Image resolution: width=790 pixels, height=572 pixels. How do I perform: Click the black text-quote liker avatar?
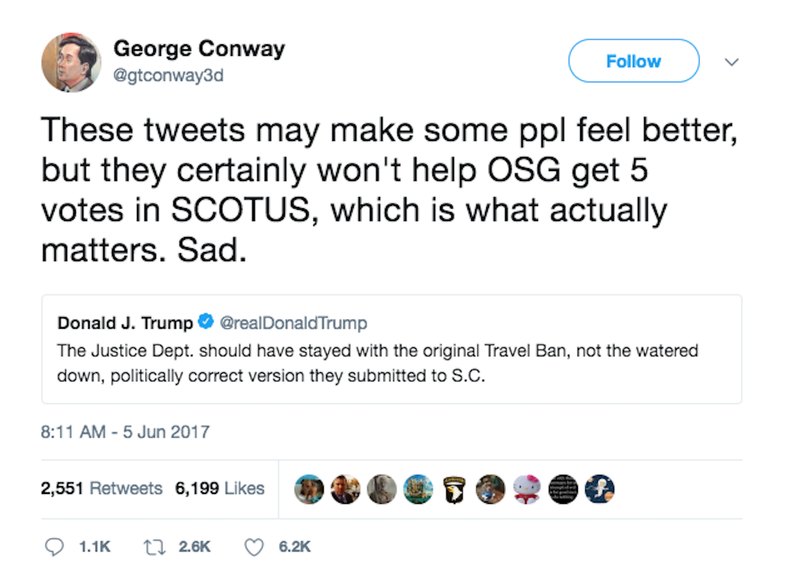point(562,488)
